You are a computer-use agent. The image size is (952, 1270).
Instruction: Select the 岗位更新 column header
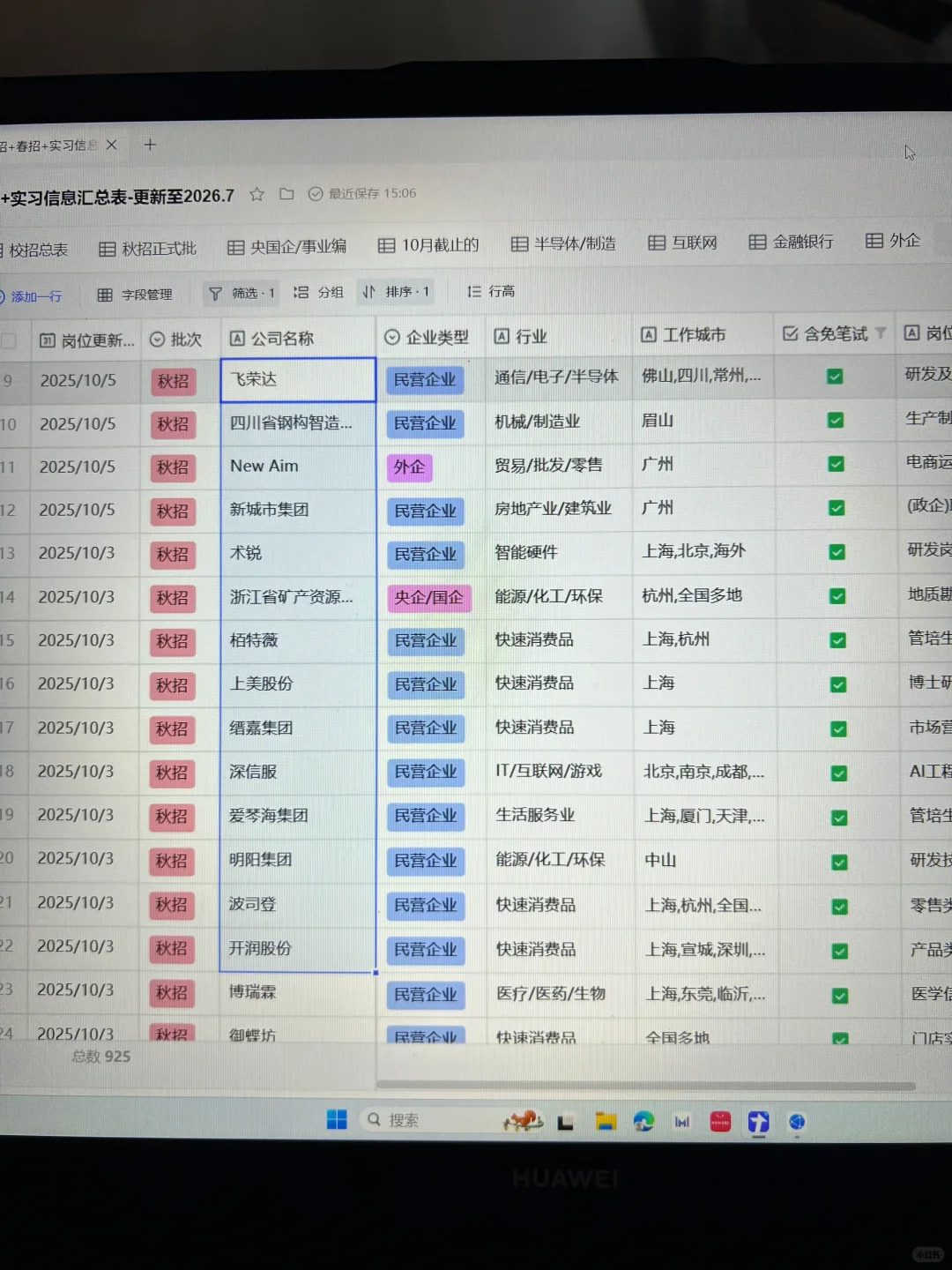click(x=88, y=340)
